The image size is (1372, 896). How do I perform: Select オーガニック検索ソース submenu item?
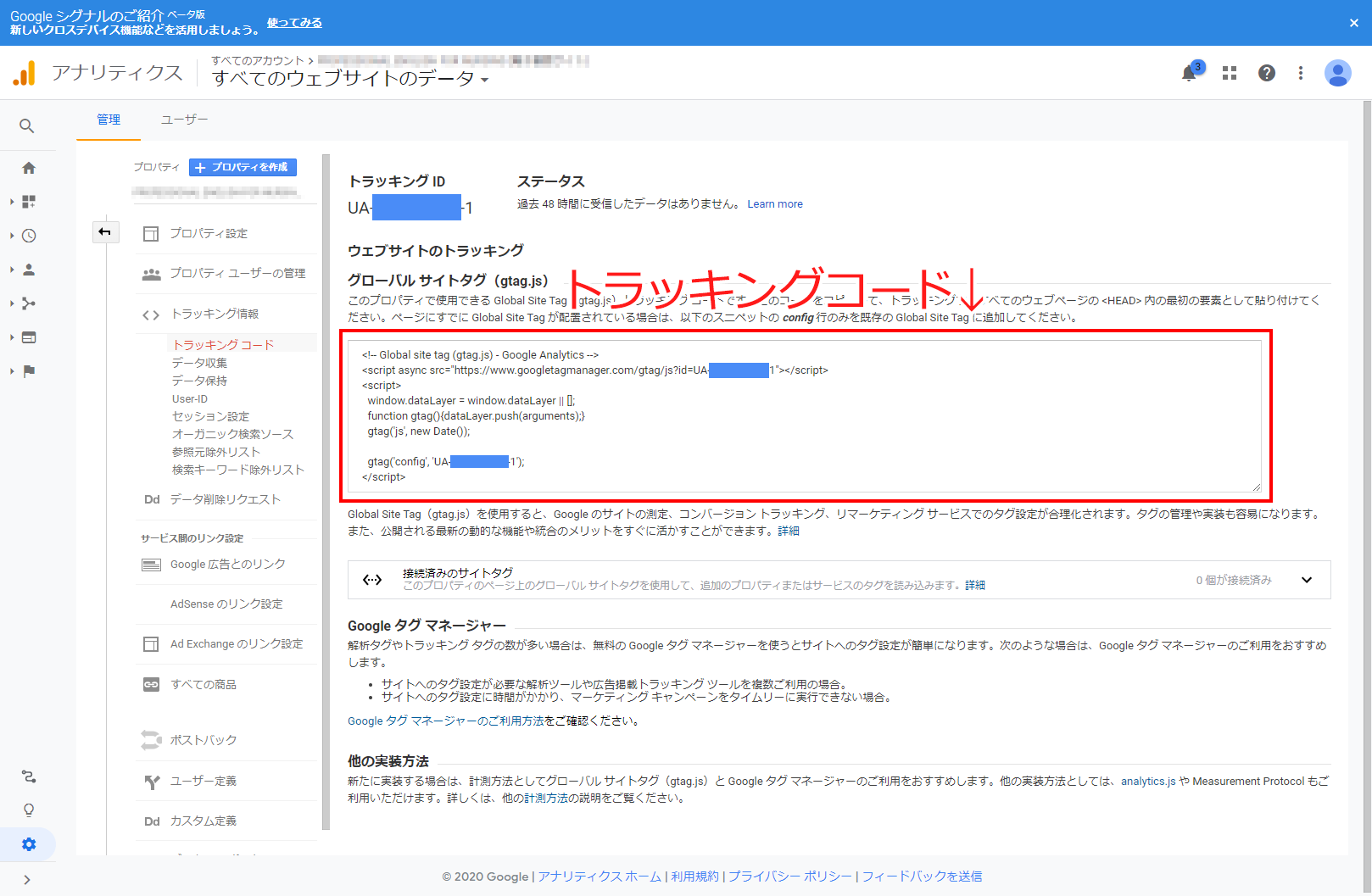tap(233, 434)
